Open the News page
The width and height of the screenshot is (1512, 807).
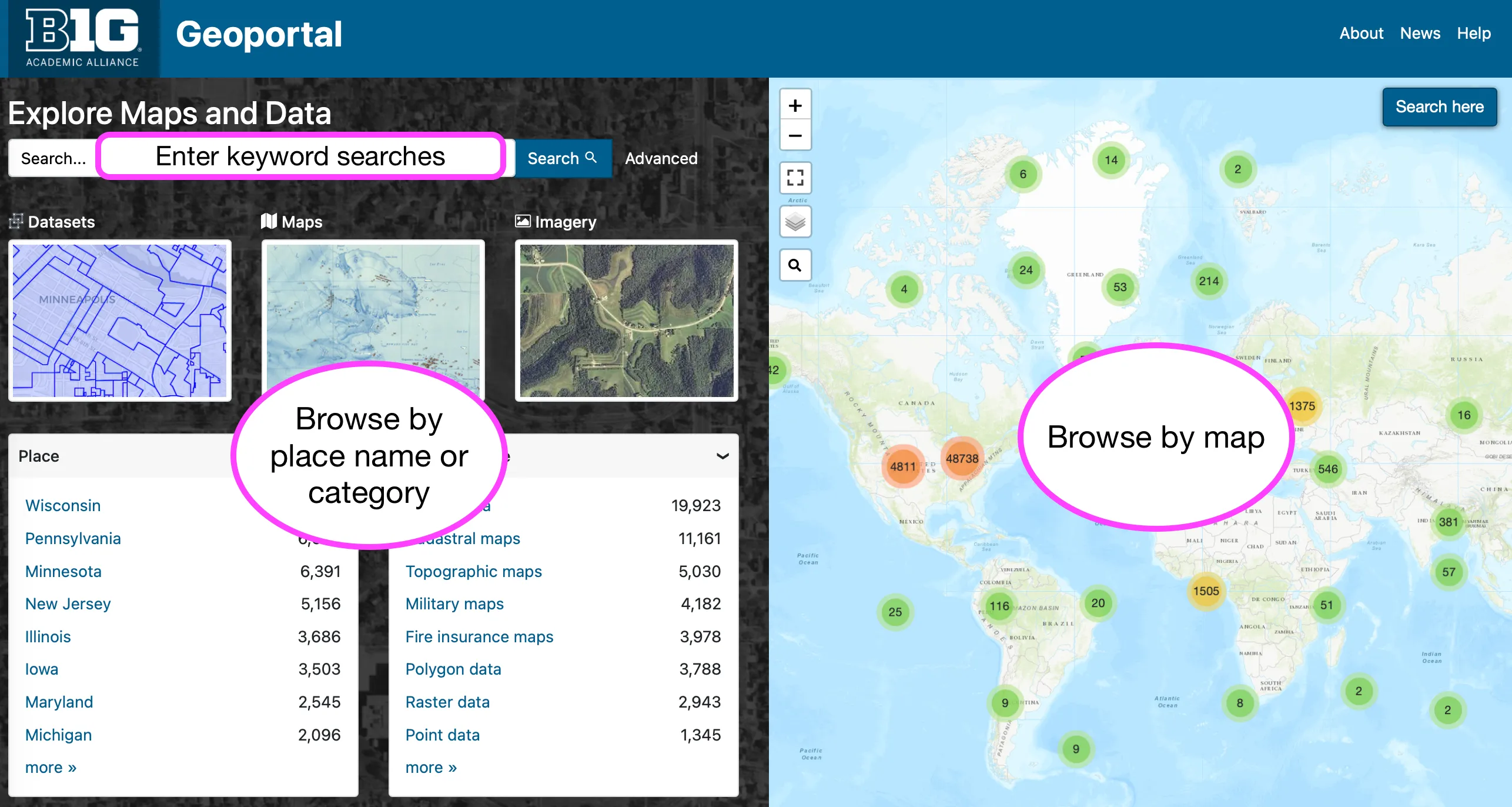pos(1420,34)
